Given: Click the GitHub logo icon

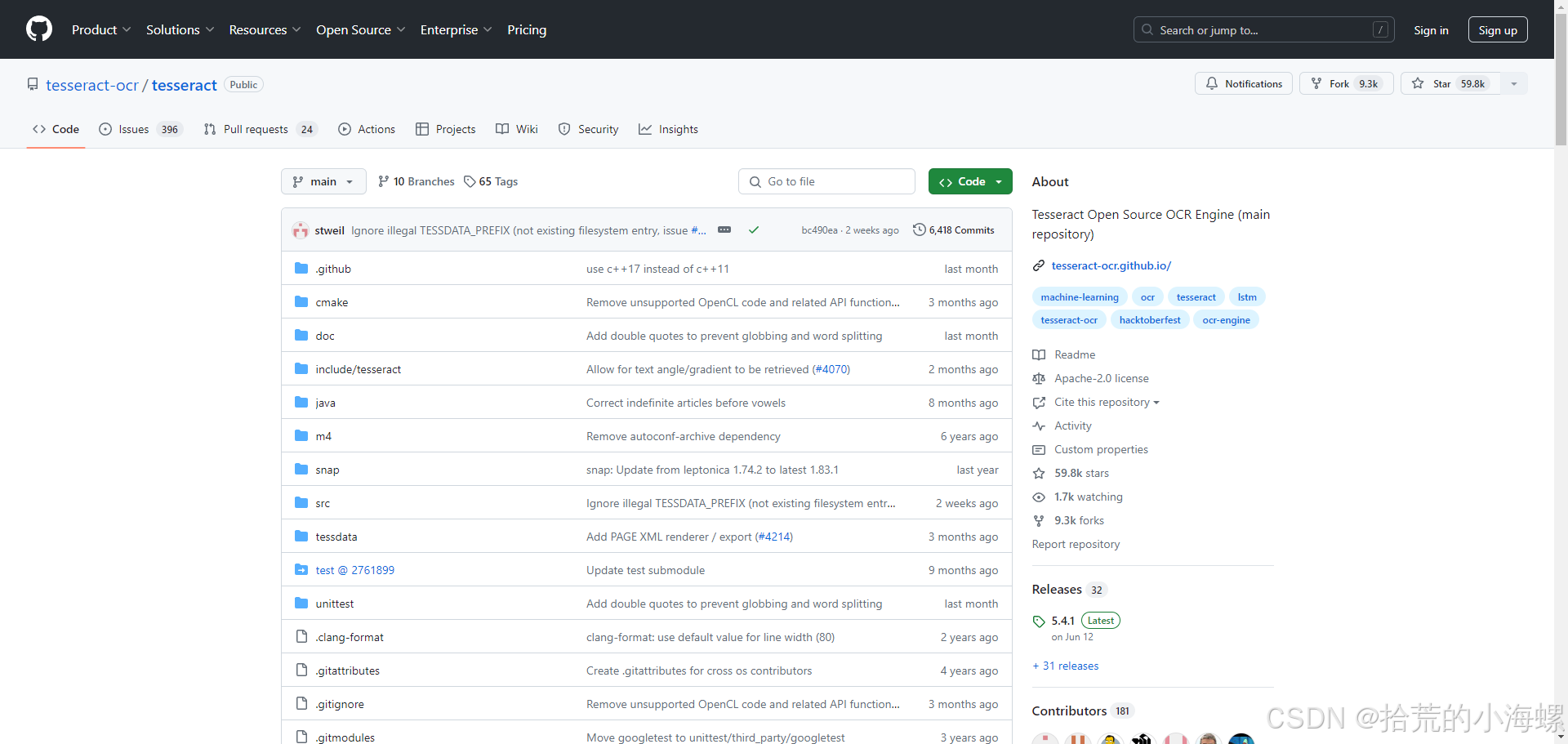Looking at the screenshot, I should 39,29.
